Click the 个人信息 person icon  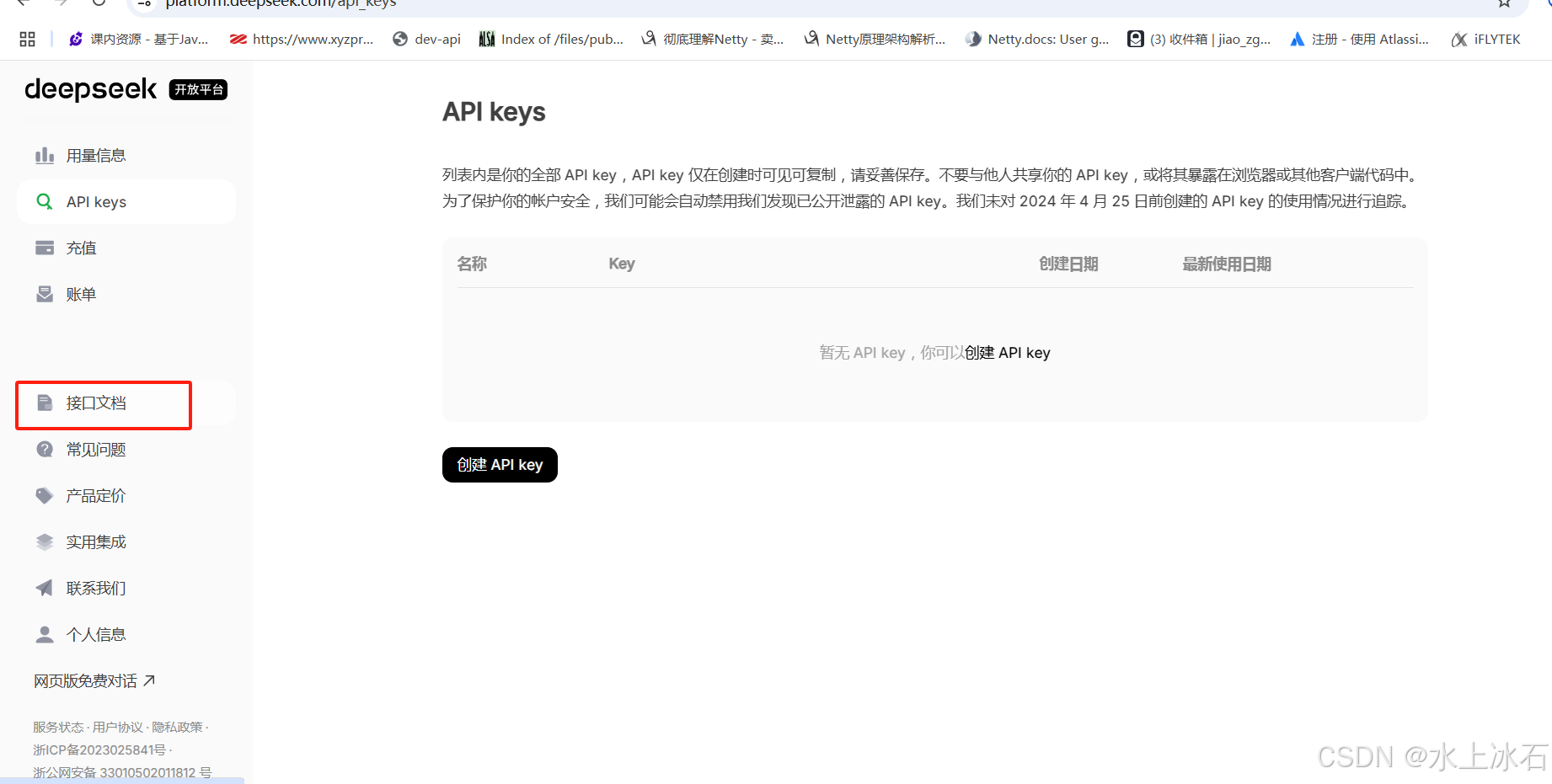(x=45, y=634)
